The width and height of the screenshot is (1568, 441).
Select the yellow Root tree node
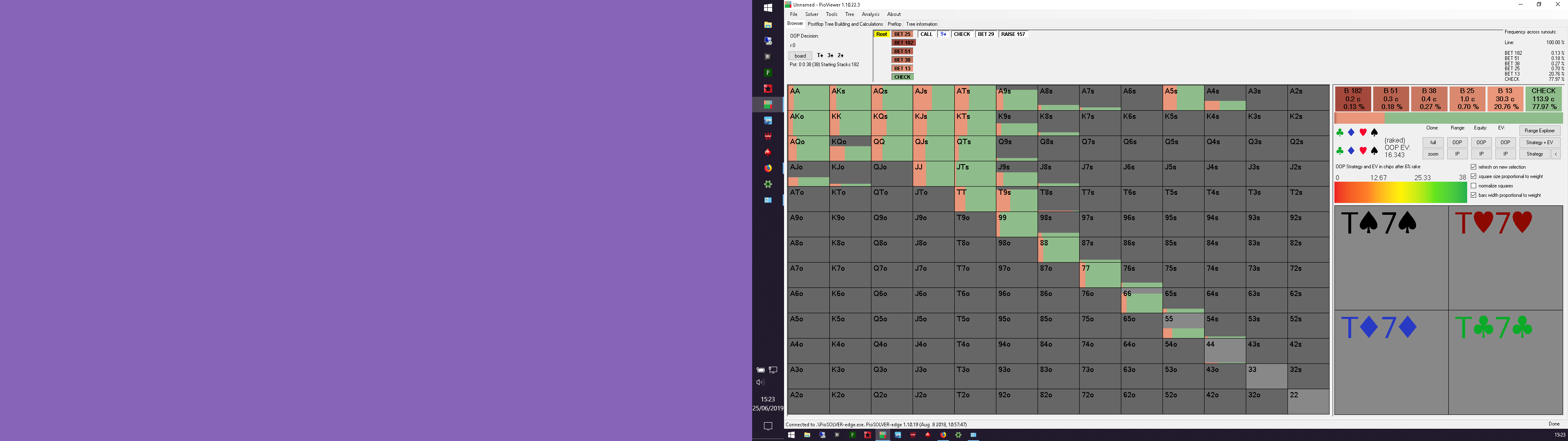pyautogui.click(x=882, y=34)
